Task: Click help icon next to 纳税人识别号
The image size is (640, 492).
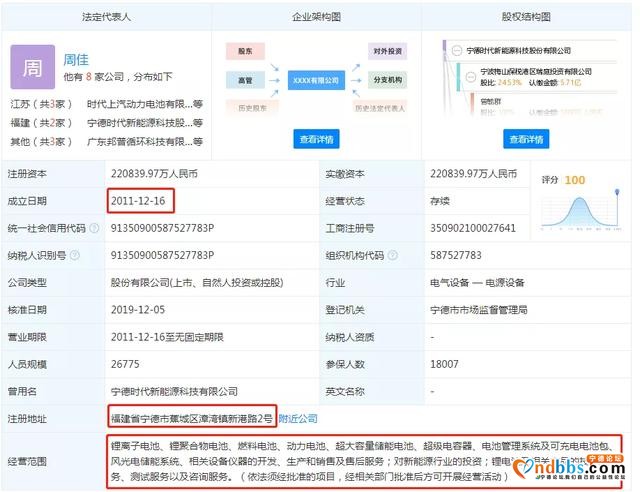Action: tap(75, 255)
